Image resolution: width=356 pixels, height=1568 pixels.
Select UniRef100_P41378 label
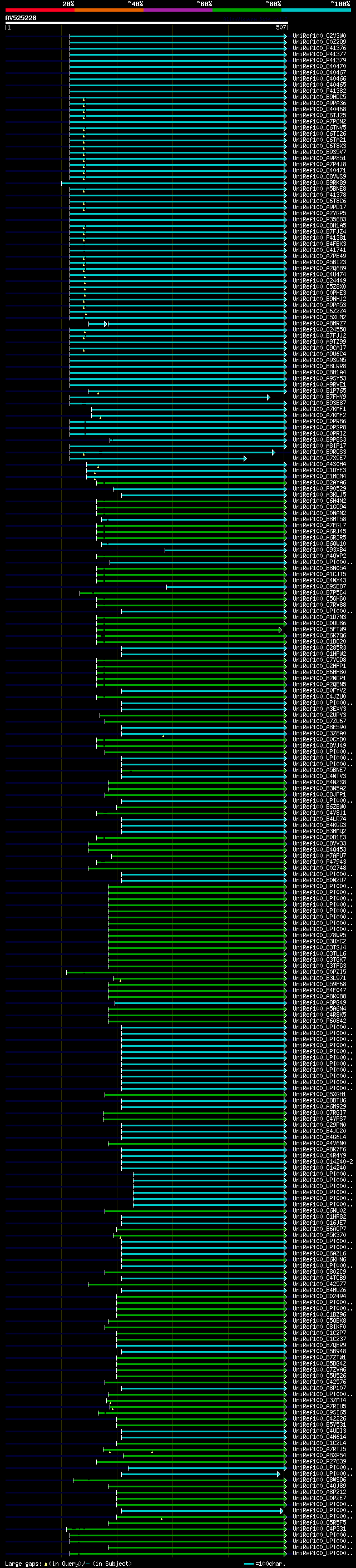tap(319, 195)
